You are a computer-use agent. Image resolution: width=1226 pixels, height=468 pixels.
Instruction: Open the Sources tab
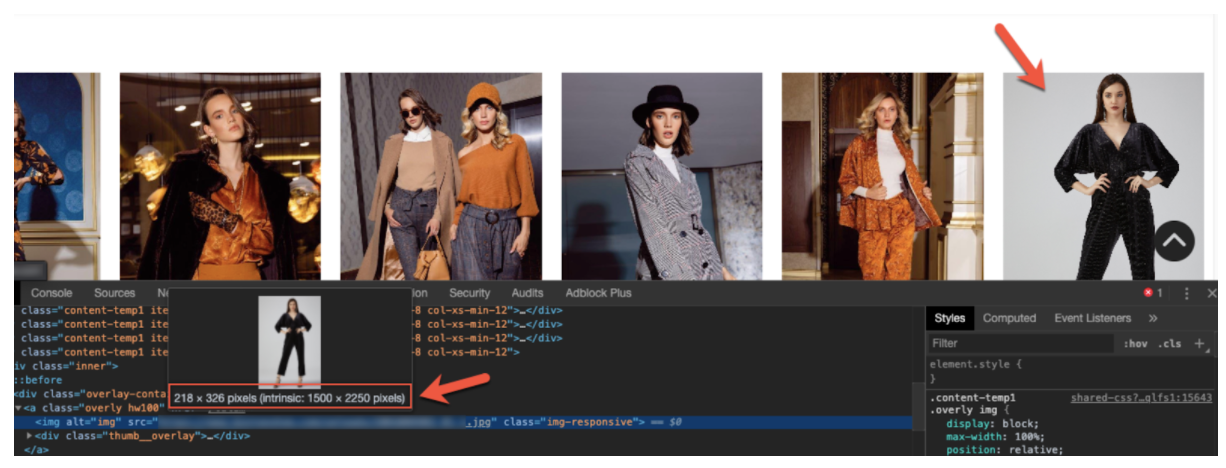115,293
